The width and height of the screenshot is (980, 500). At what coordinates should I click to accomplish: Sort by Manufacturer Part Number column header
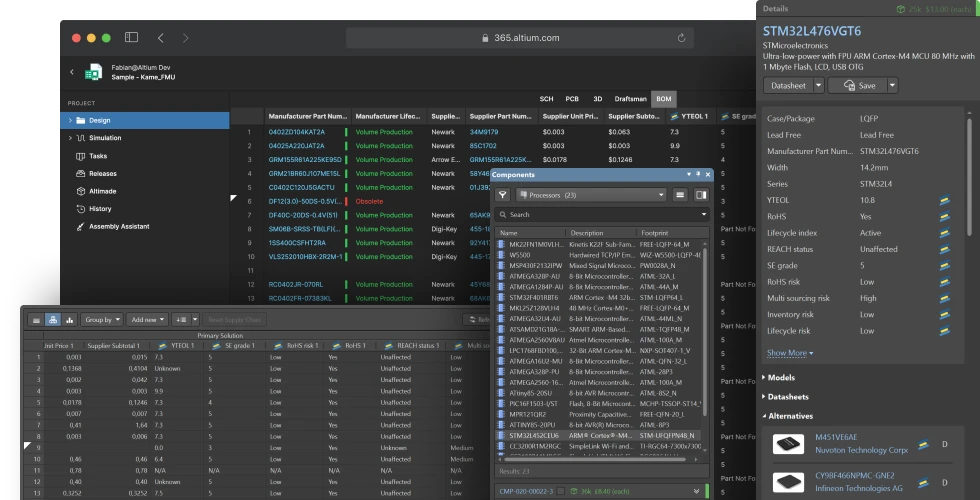308,116
